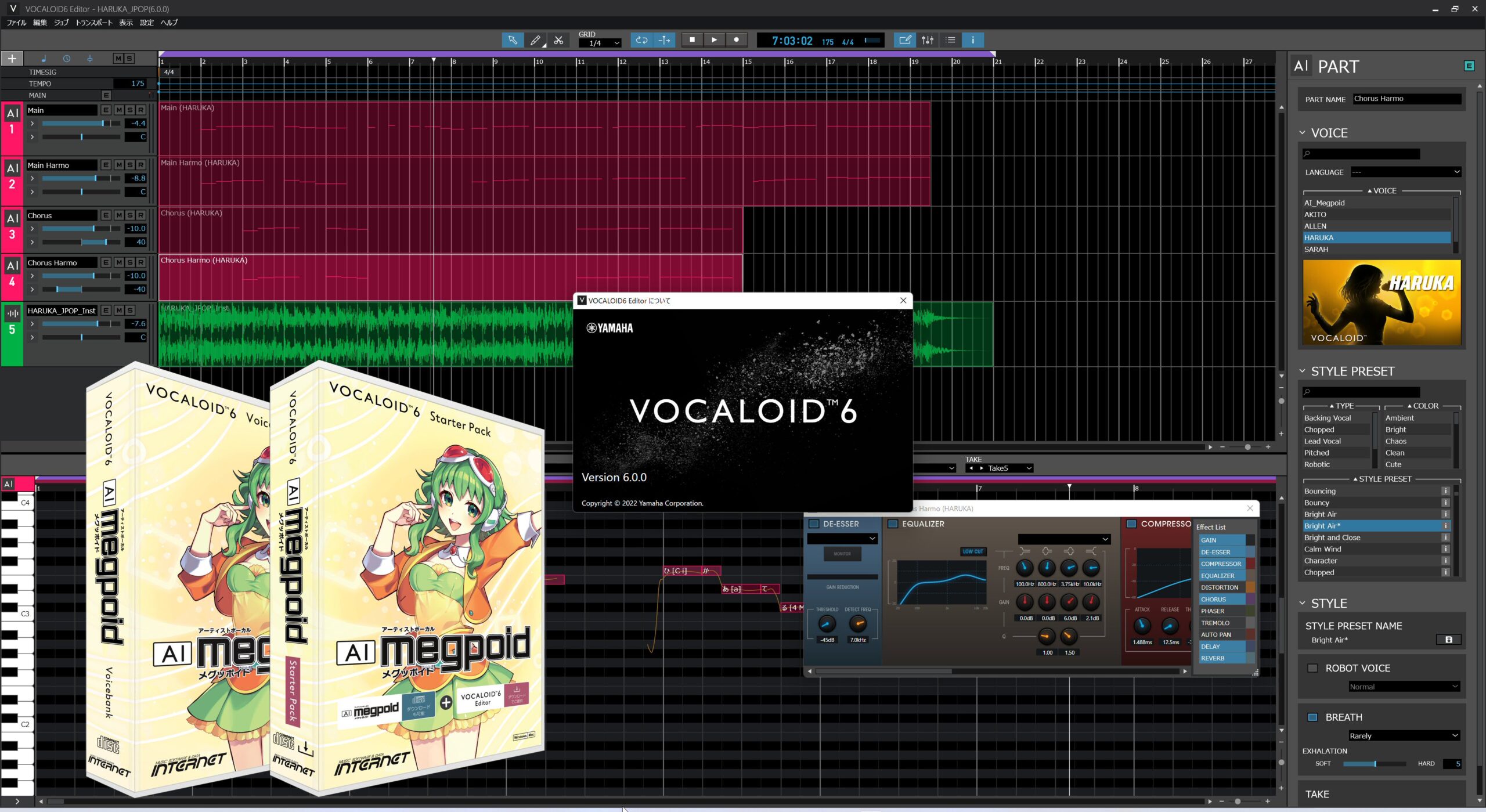Adjust the Main track volume slider
Screen dimensions: 1486x812
point(81,124)
